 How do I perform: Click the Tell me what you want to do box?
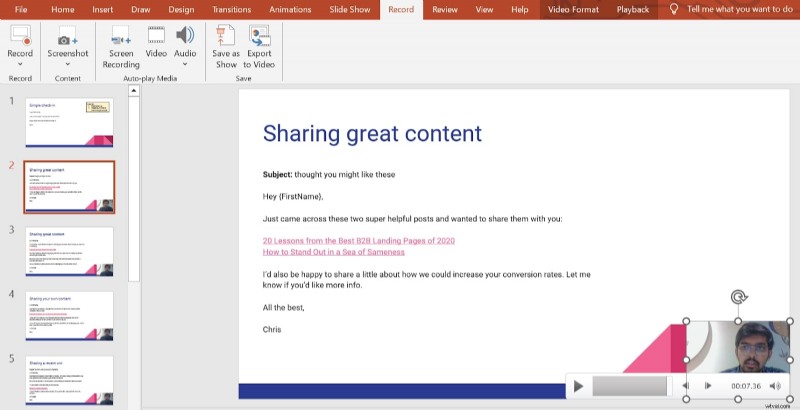coord(739,9)
